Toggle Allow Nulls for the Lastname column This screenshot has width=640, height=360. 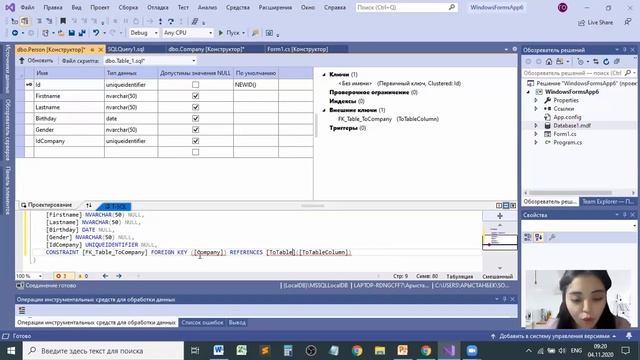tap(196, 107)
